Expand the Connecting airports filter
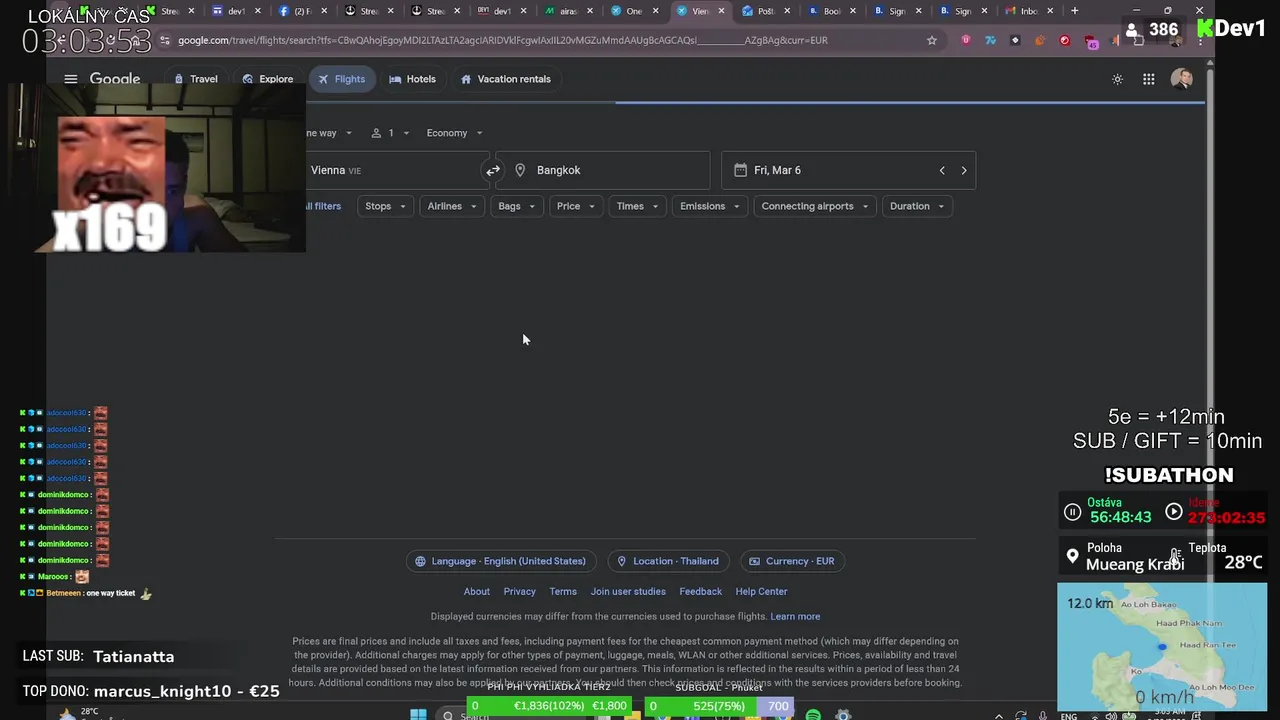Image resolution: width=1280 pixels, height=720 pixels. pyautogui.click(x=815, y=206)
